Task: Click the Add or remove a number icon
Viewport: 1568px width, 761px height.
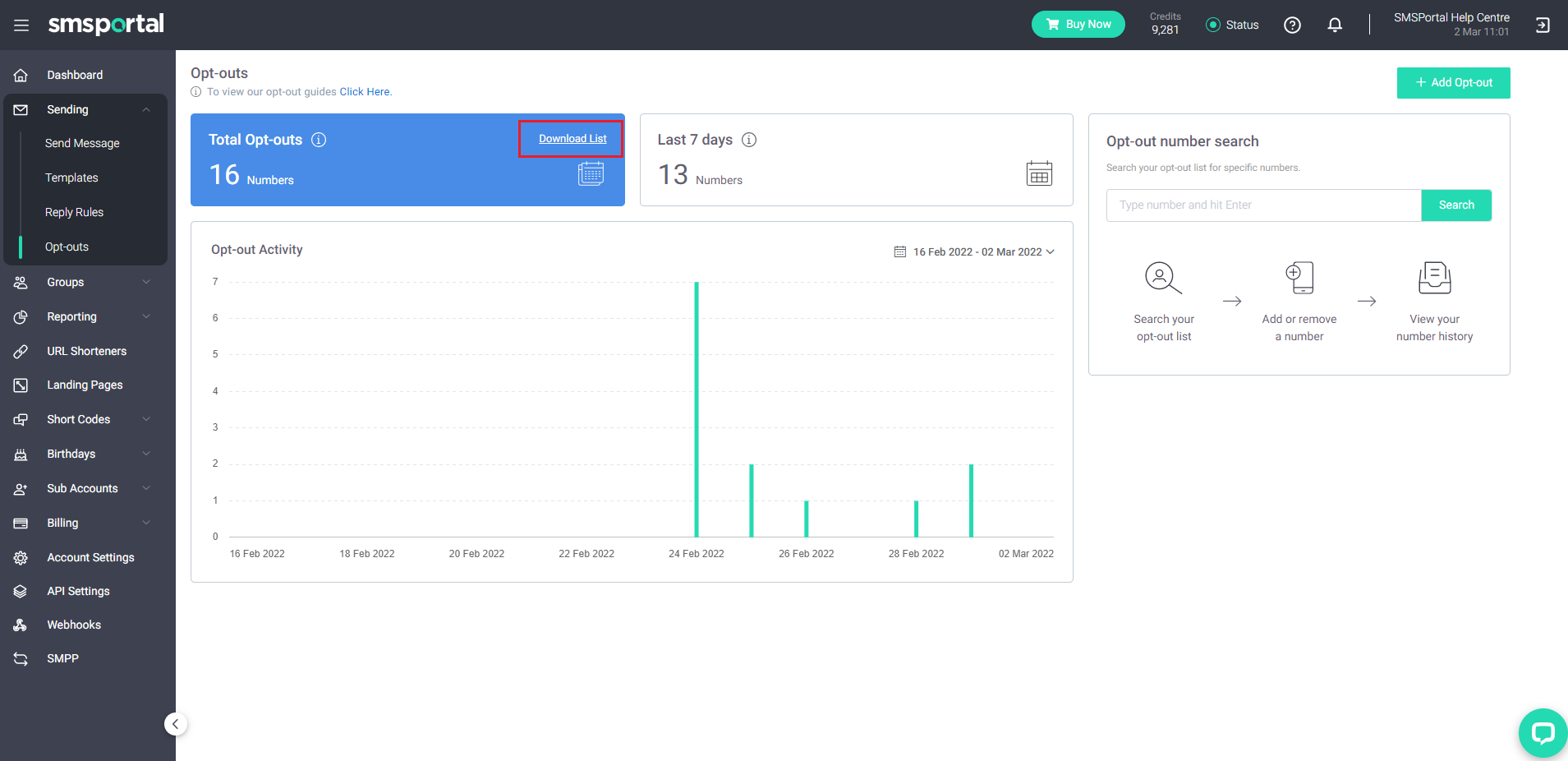Action: 1299,278
